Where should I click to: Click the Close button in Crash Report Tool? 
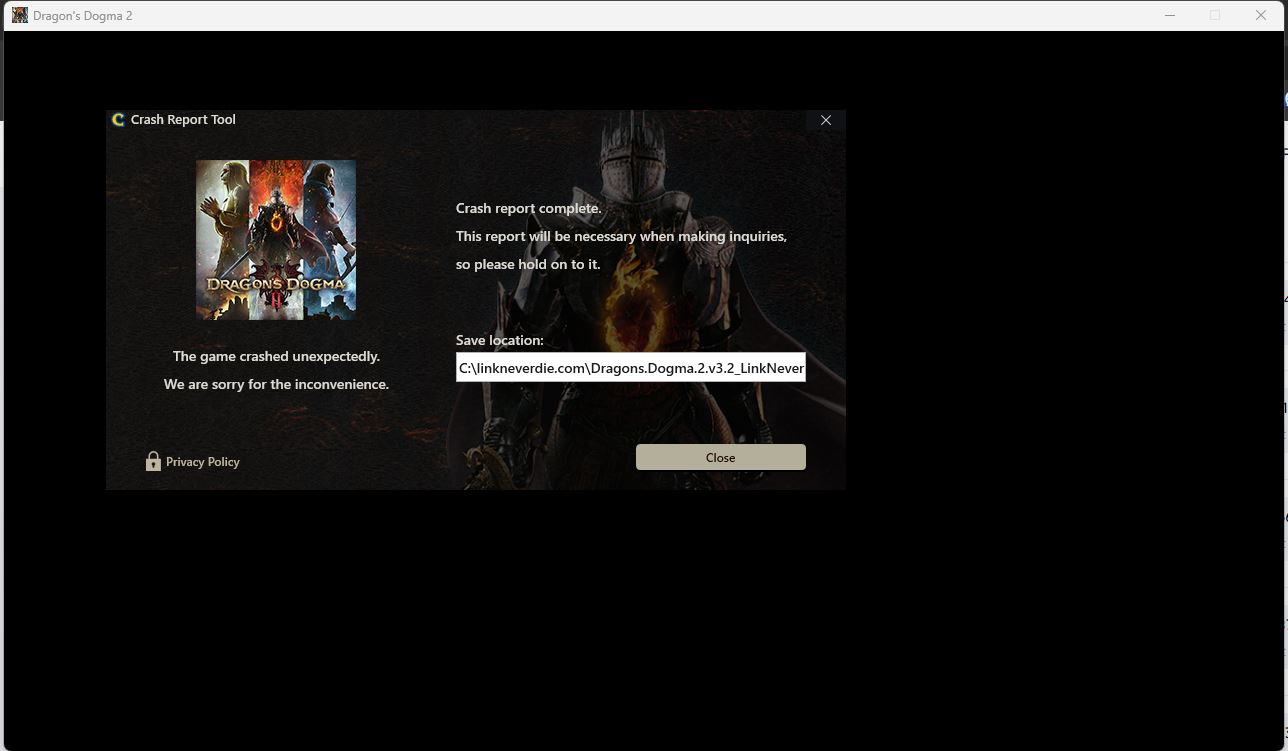[x=720, y=457]
